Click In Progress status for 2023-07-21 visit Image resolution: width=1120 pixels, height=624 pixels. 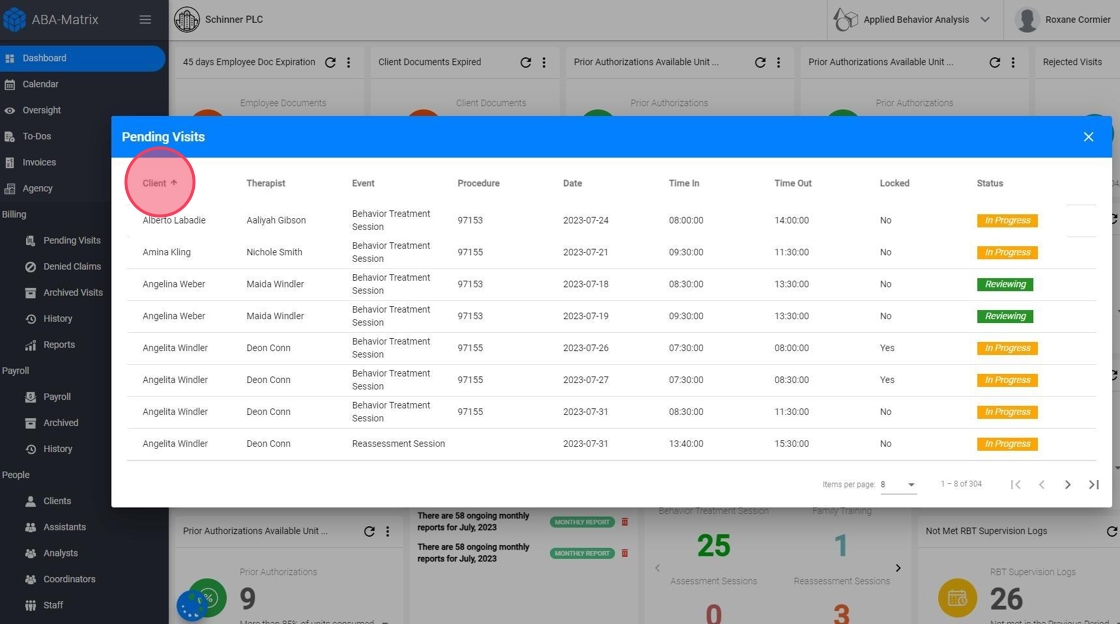coord(1007,252)
